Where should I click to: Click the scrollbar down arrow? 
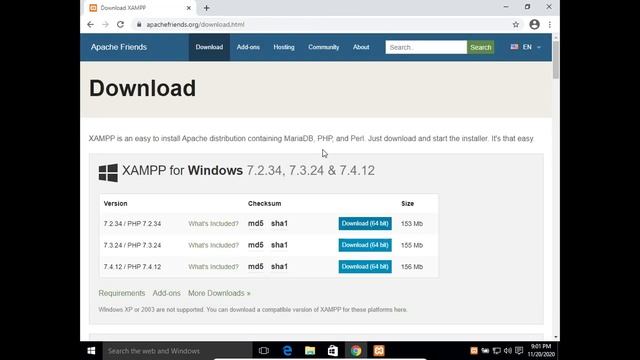coord(556,337)
